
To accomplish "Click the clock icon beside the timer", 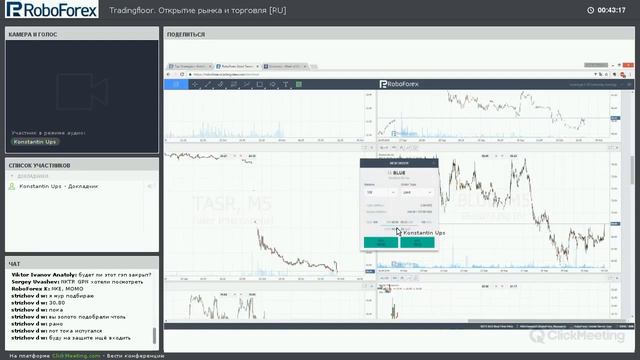I will [591, 10].
